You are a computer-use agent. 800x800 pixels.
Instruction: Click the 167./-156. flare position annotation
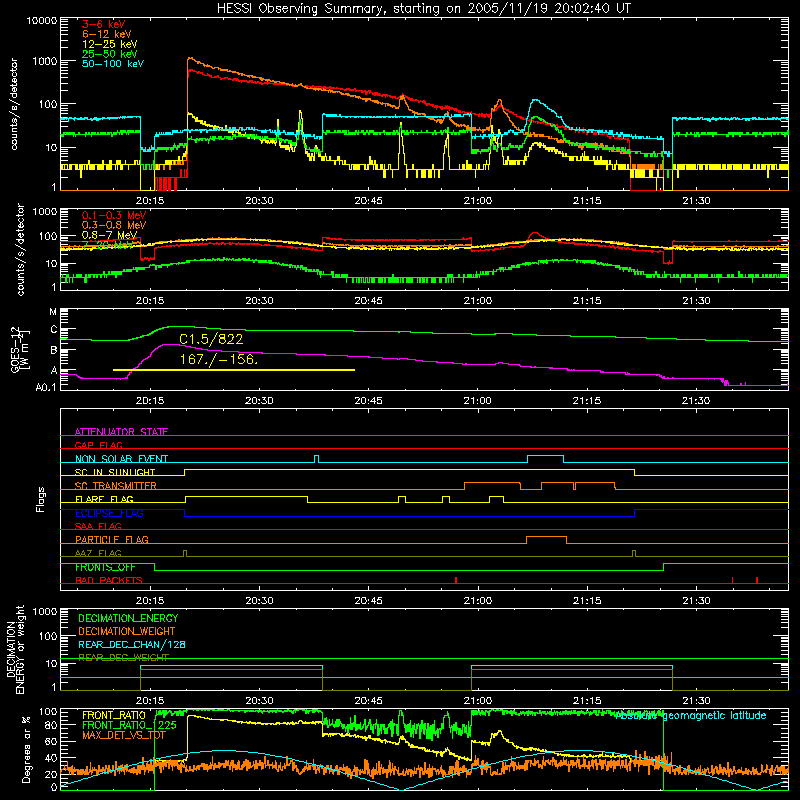point(219,359)
